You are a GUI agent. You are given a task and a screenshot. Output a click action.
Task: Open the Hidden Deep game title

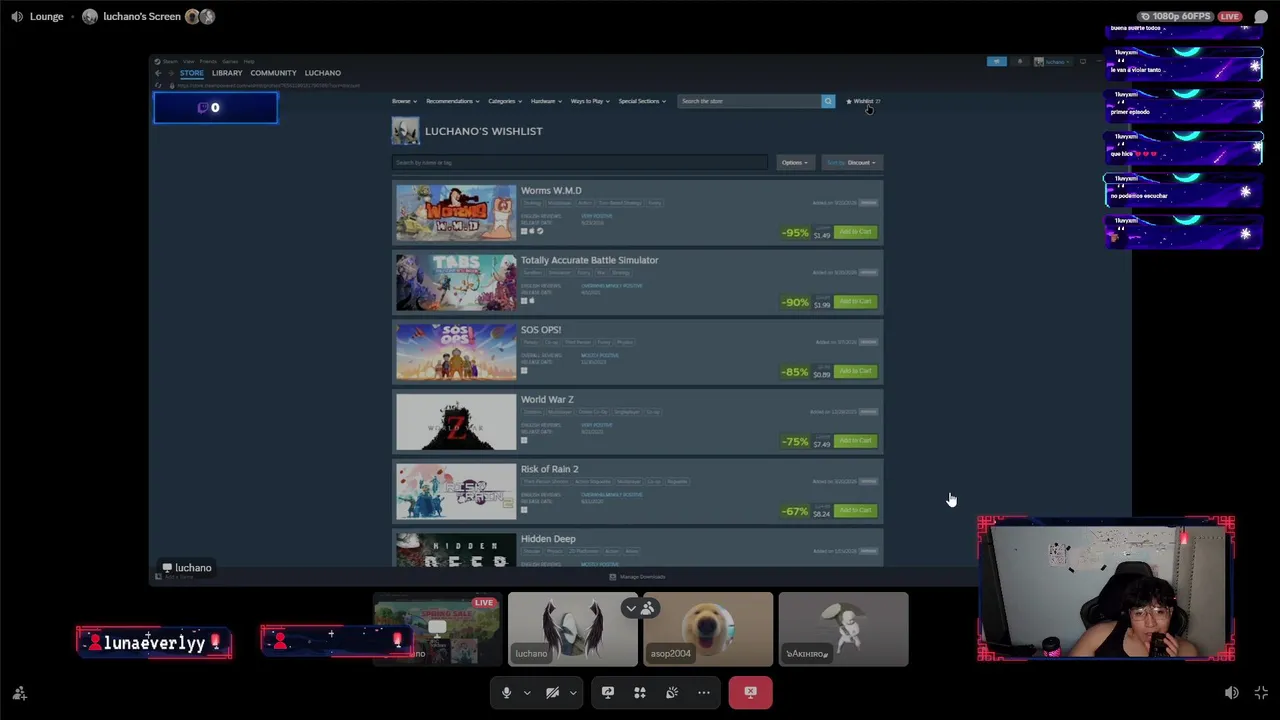tap(548, 539)
